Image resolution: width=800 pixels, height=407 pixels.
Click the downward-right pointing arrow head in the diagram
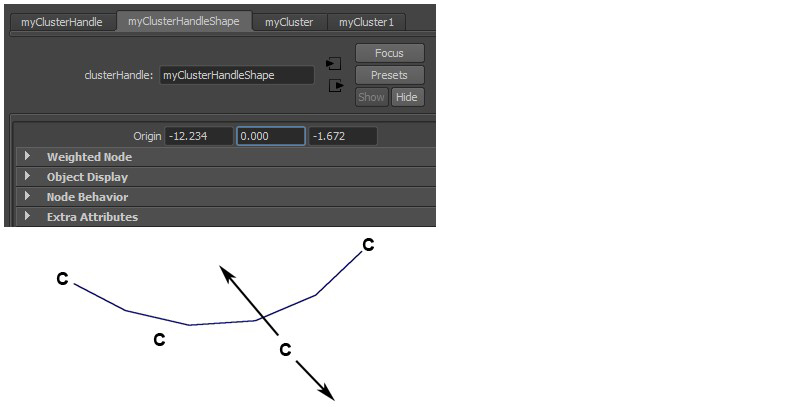pos(327,392)
